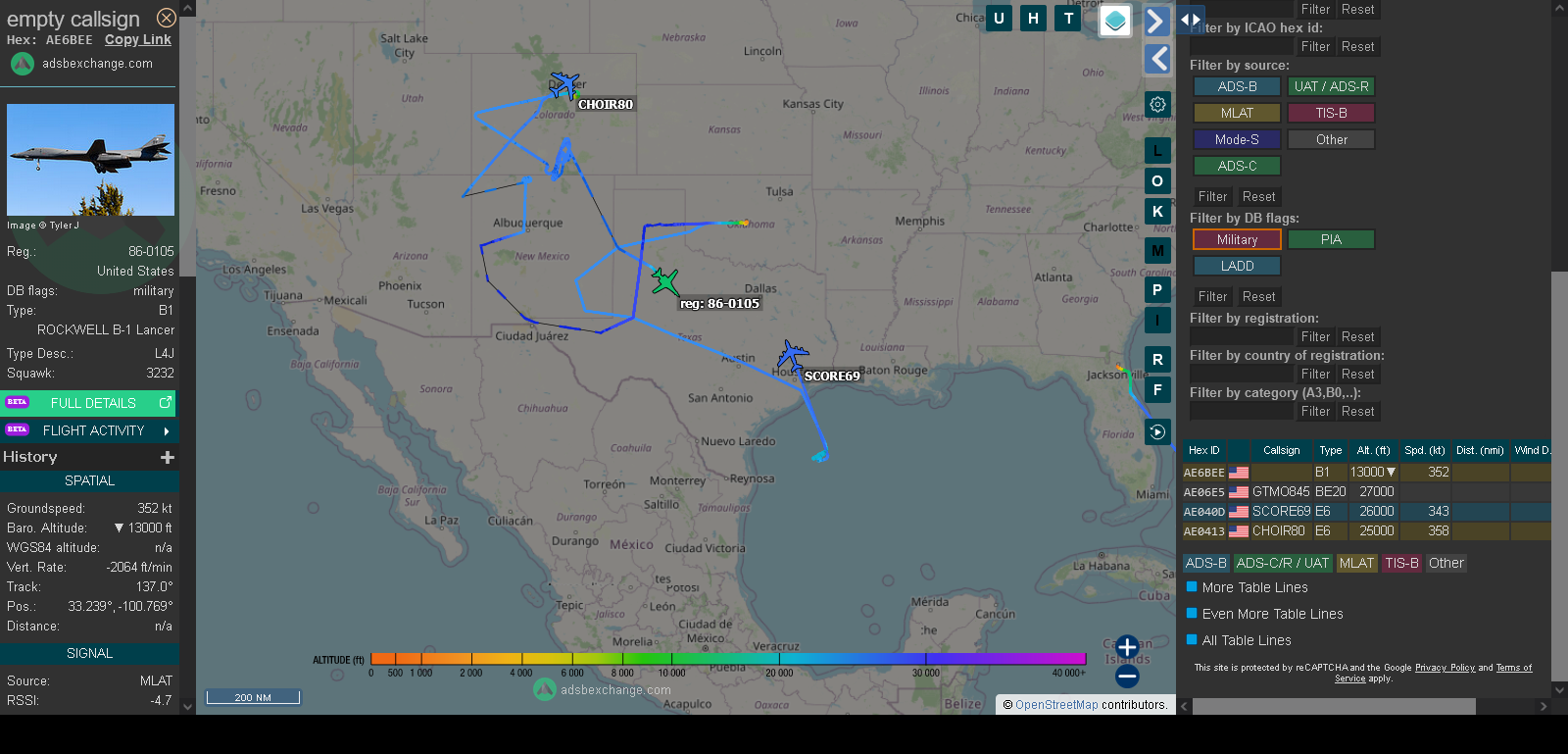The image size is (1568, 754).
Task: Sort table by Type column
Action: [1330, 450]
